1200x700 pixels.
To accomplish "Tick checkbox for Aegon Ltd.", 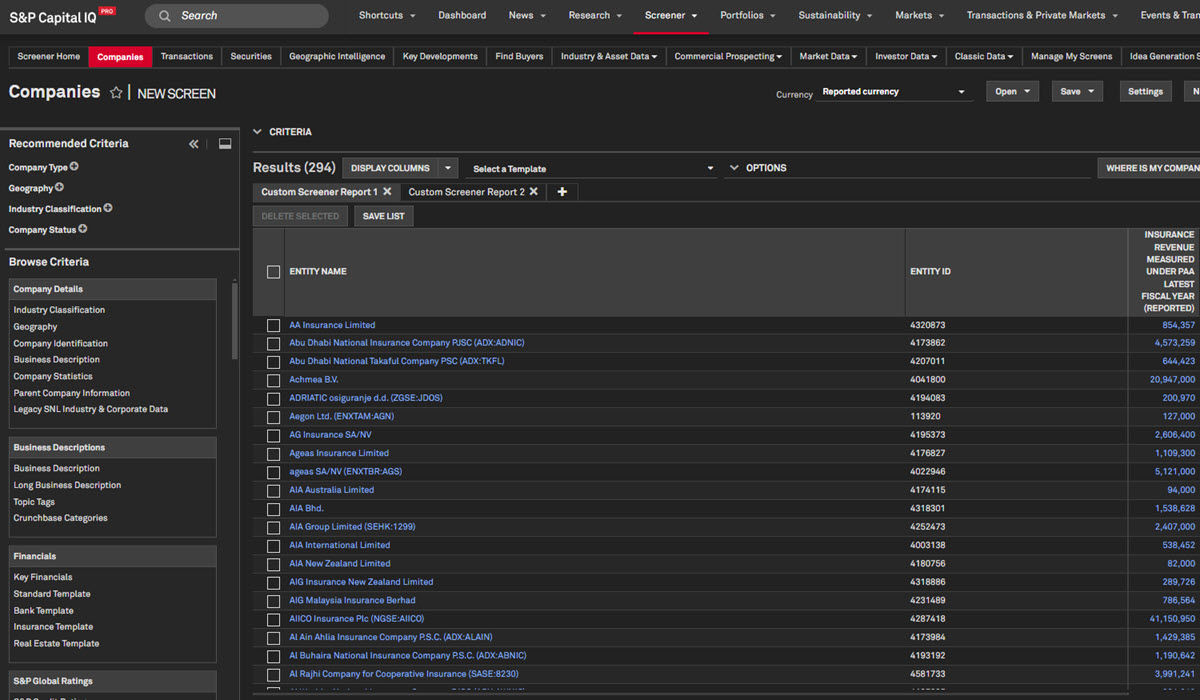I will (273, 416).
